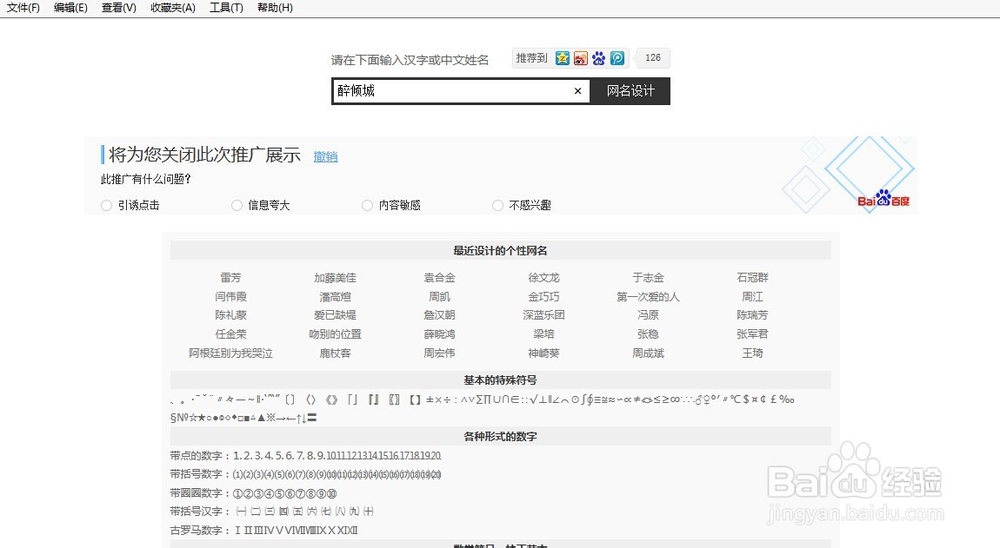
Task: Open the recent name 深蓝乐团
Action: 543,315
